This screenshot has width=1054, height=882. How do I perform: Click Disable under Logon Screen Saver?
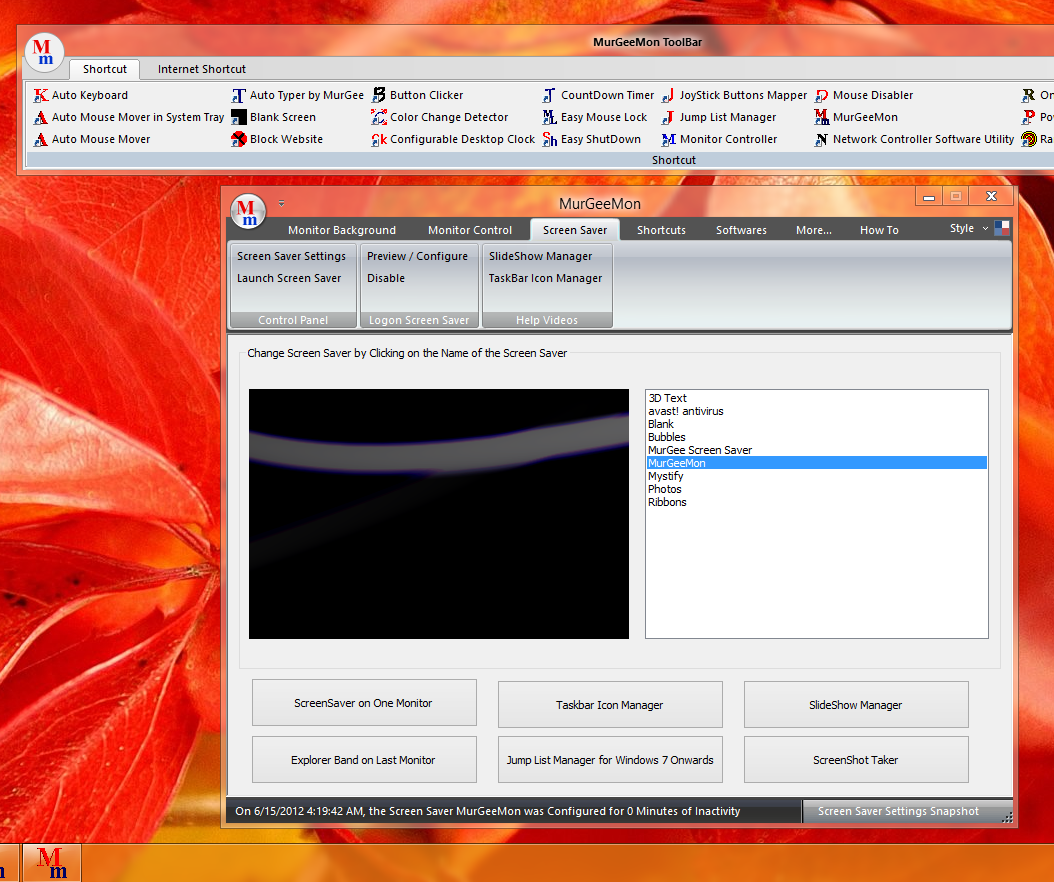click(386, 278)
